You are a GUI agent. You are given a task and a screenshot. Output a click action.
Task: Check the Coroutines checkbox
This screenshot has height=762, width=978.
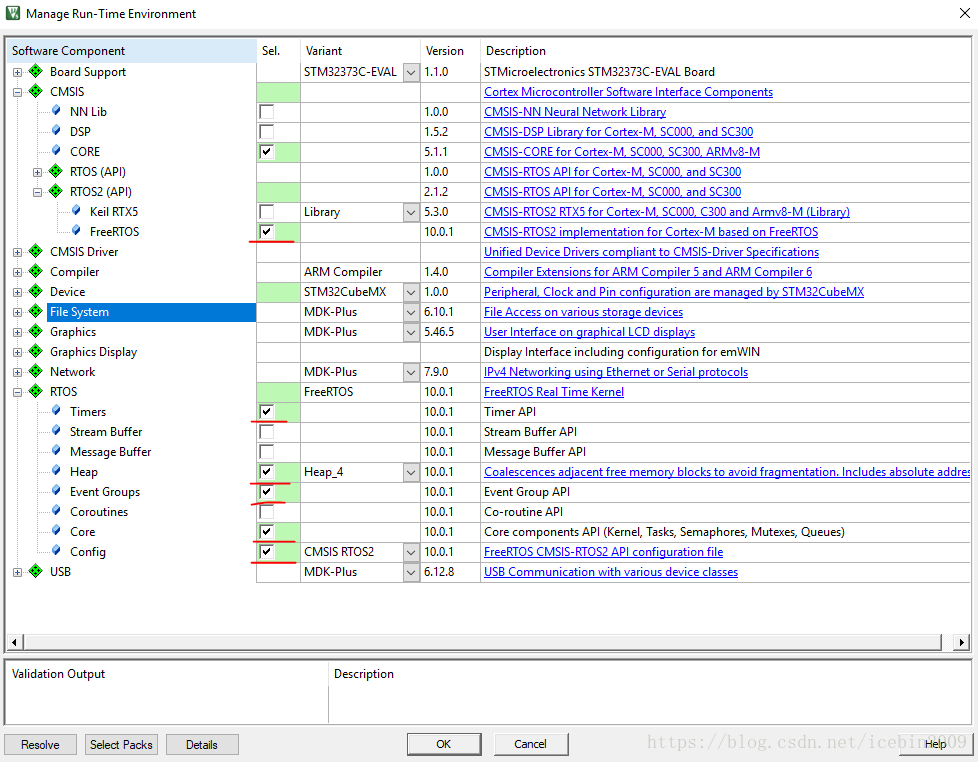click(267, 512)
